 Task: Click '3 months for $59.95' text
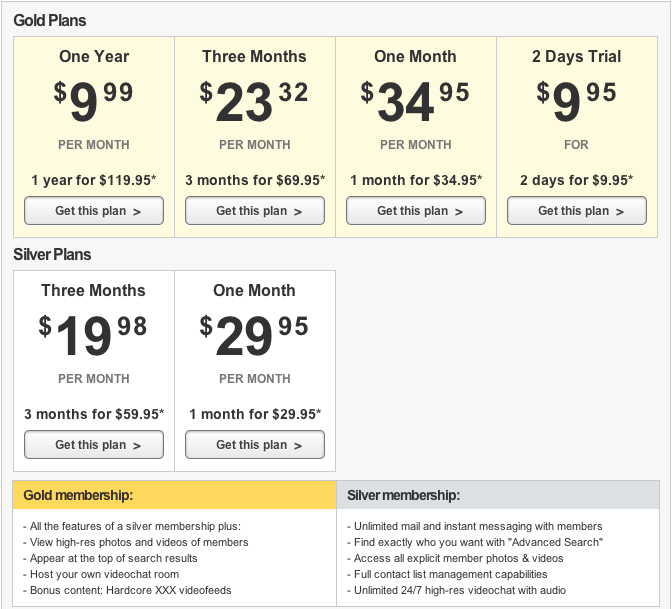coord(94,414)
